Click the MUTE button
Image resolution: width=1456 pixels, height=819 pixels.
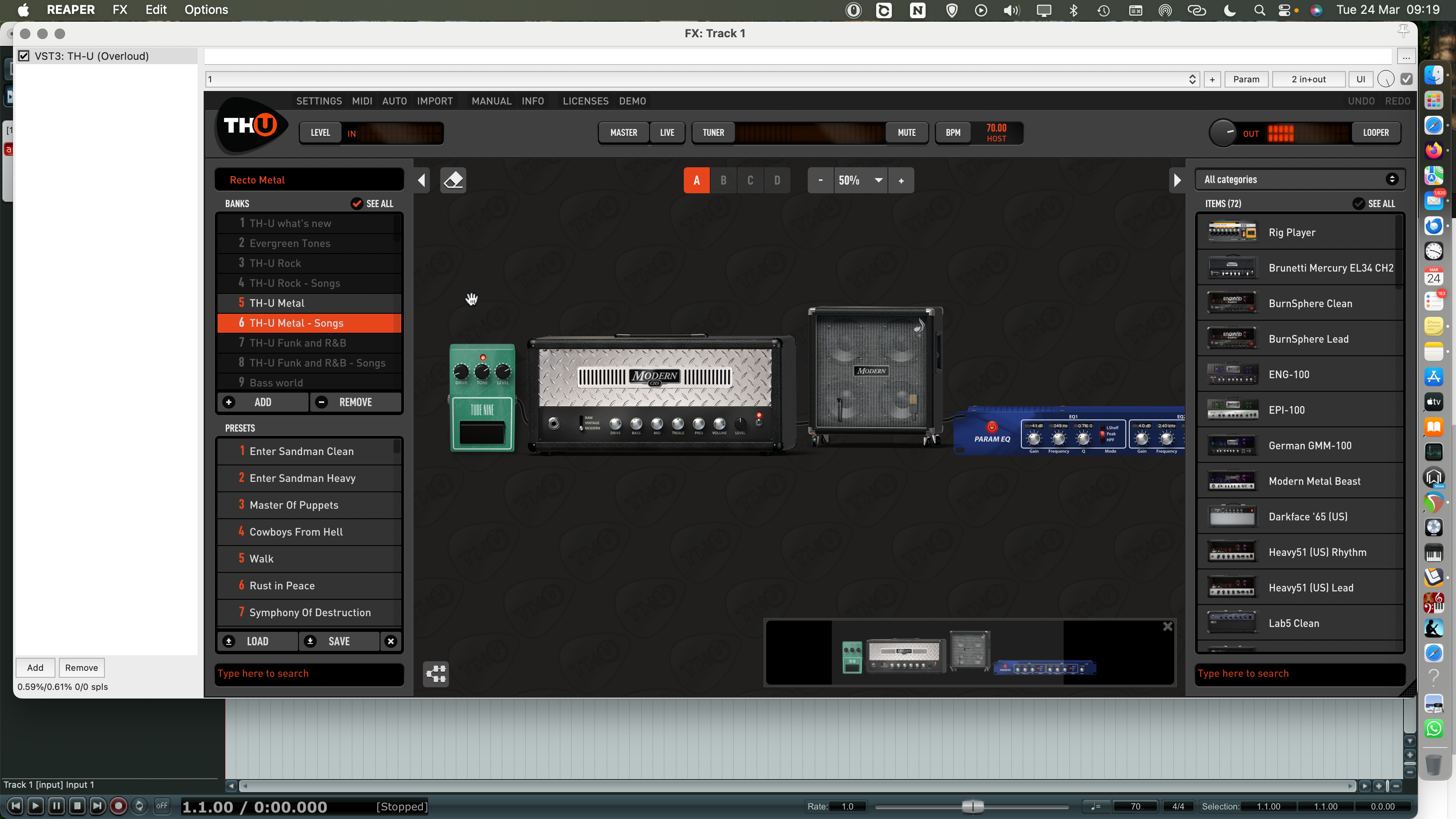coord(906,133)
